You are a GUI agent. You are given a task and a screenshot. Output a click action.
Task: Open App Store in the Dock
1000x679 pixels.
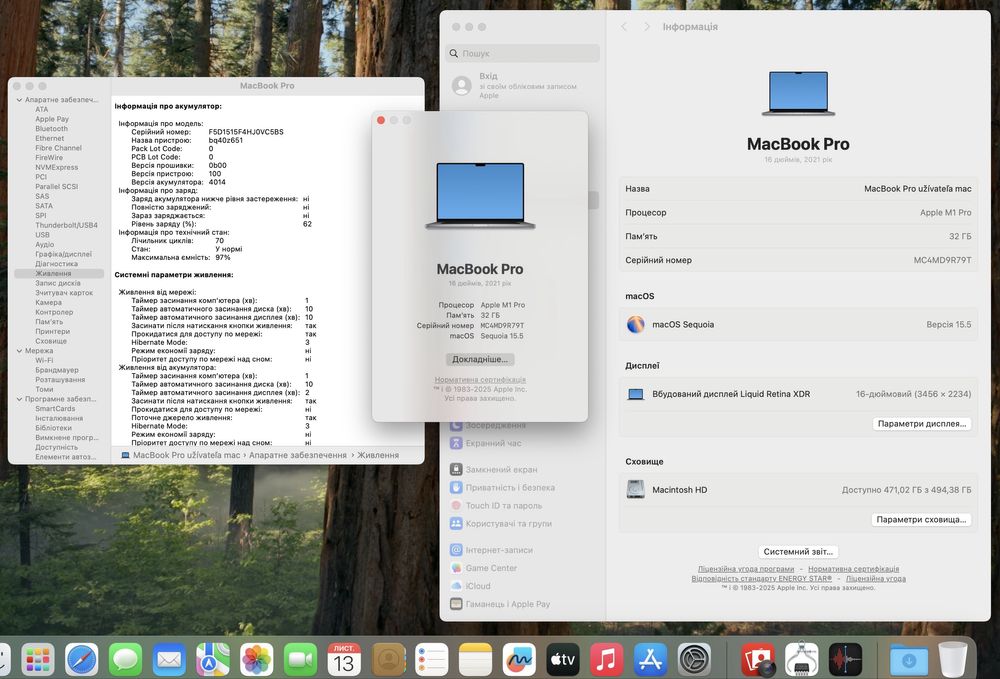(650, 659)
